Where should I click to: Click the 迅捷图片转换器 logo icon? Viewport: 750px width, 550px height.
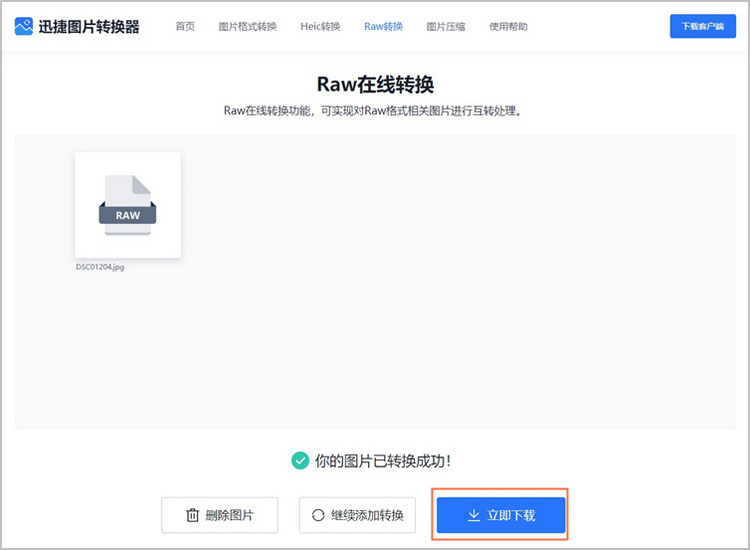click(x=24, y=27)
